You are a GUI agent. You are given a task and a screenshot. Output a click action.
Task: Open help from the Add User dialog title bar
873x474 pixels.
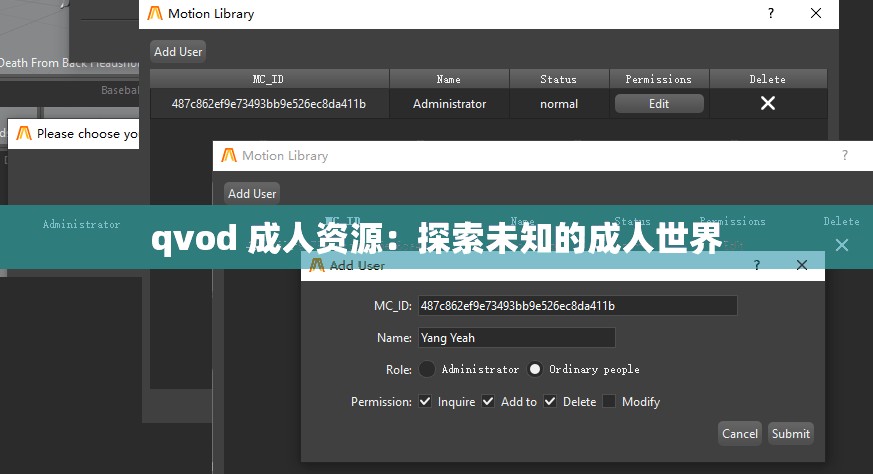756,265
